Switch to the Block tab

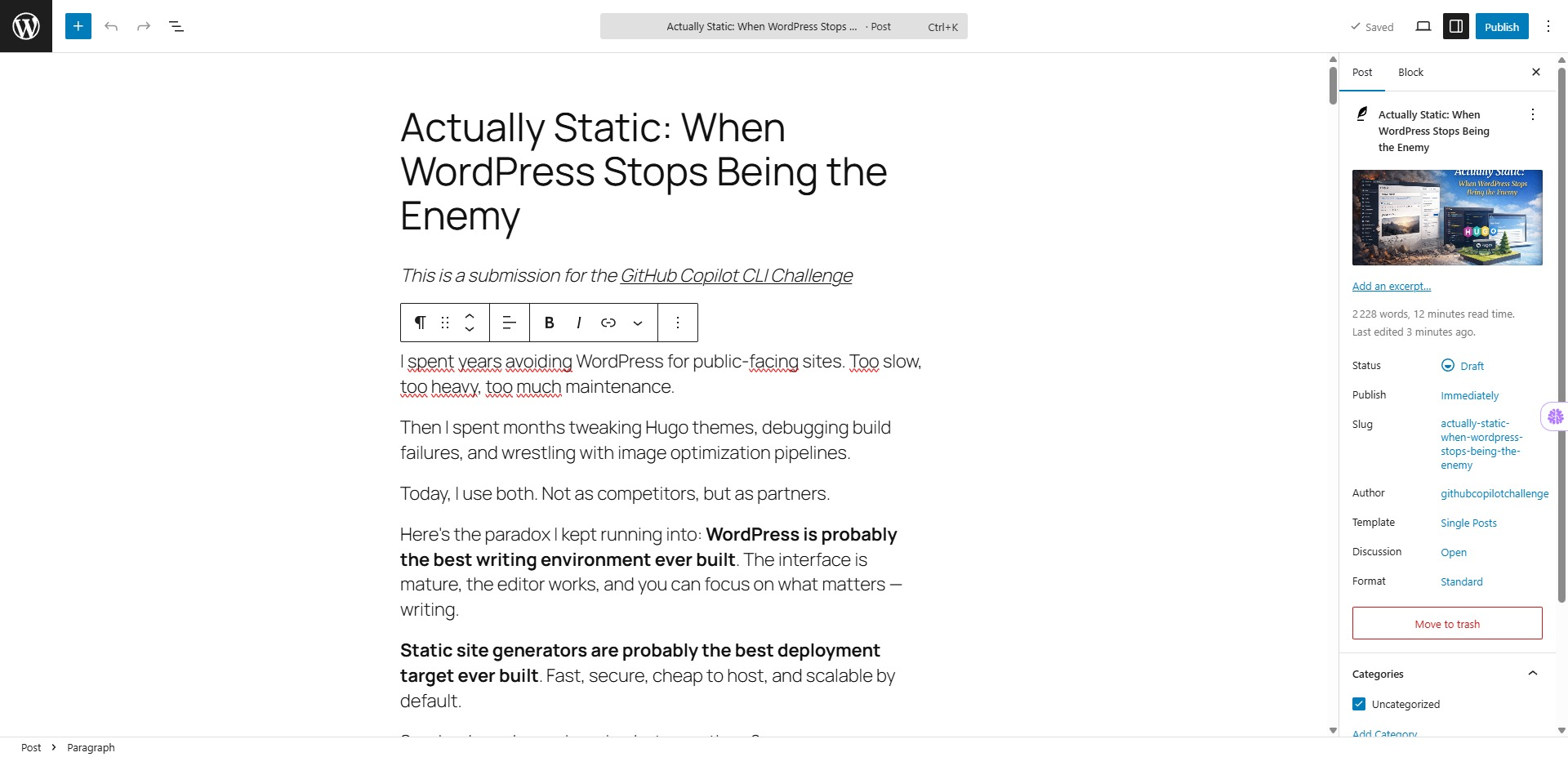click(x=1410, y=72)
